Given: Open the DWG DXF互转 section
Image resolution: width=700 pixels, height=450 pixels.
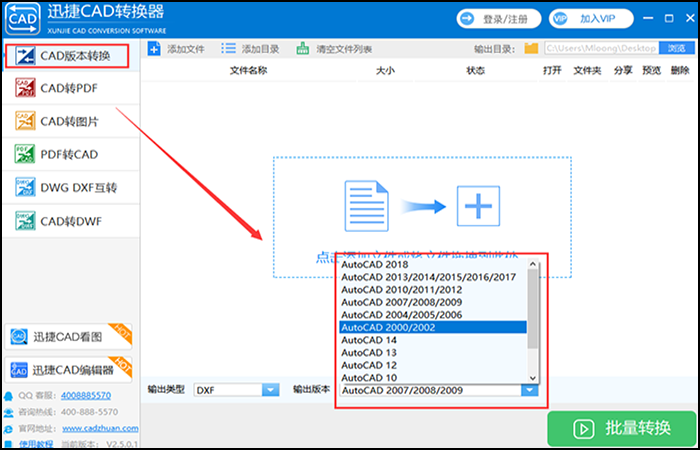Looking at the screenshot, I should point(71,188).
